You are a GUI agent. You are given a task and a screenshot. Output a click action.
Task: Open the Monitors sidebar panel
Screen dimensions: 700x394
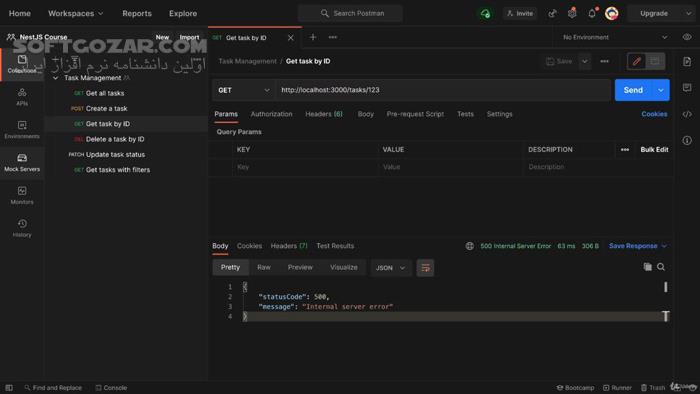pos(22,195)
